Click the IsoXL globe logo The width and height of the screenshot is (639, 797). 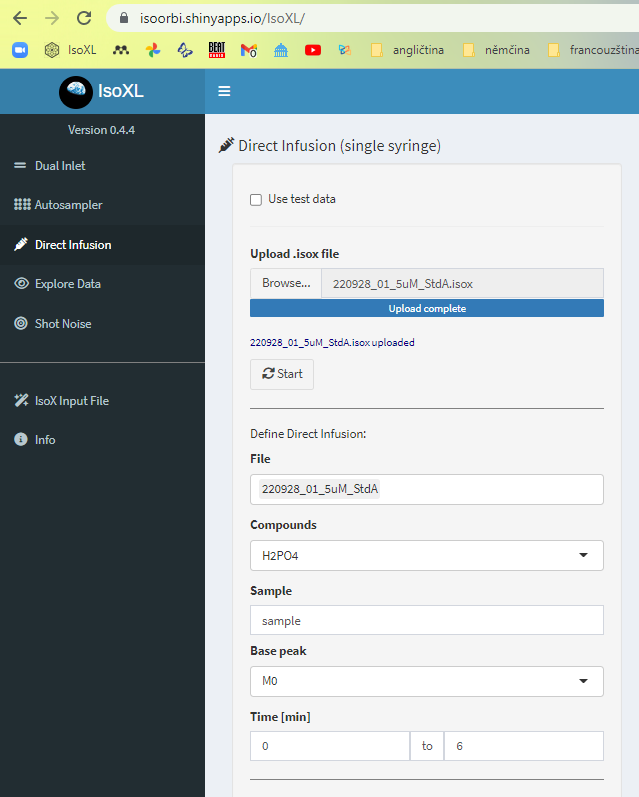[x=76, y=92]
